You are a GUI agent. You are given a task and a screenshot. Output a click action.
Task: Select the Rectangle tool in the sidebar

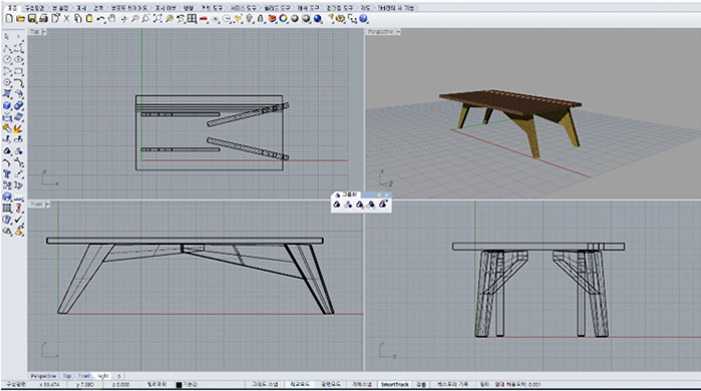click(18, 71)
